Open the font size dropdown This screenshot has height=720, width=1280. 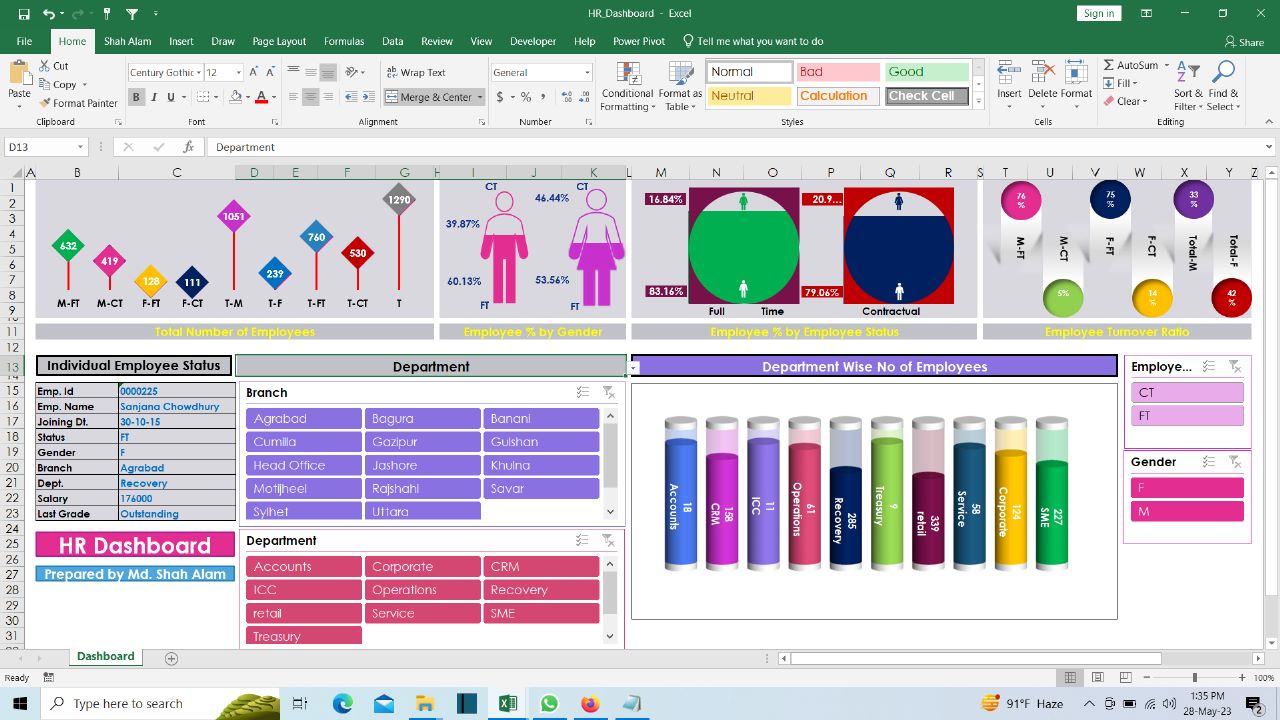(x=238, y=73)
